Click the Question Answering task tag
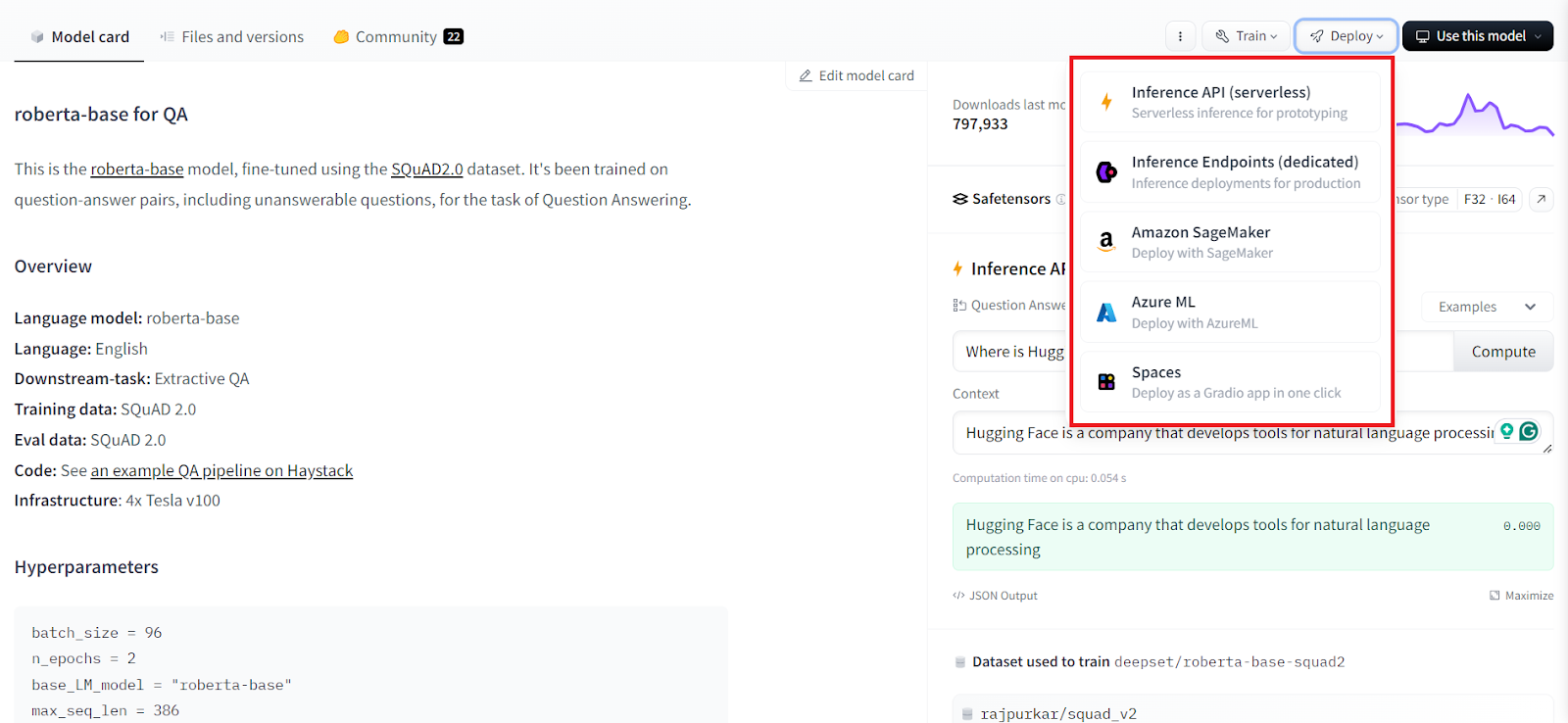 coord(1009,306)
